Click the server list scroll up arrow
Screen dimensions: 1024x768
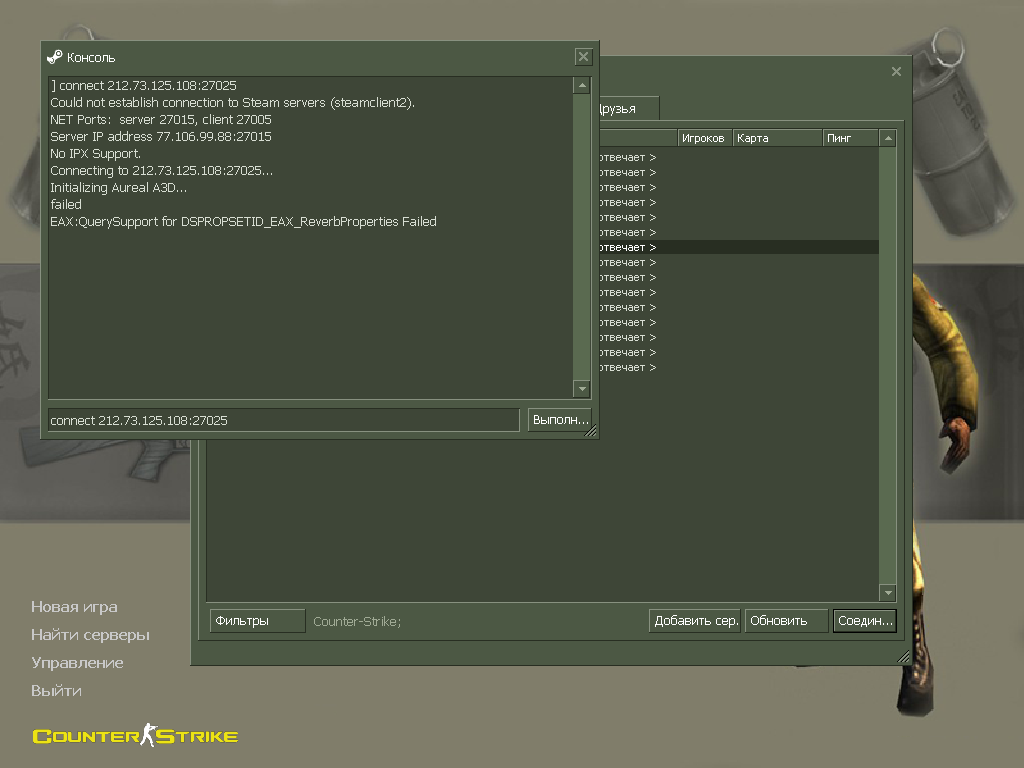coord(887,138)
